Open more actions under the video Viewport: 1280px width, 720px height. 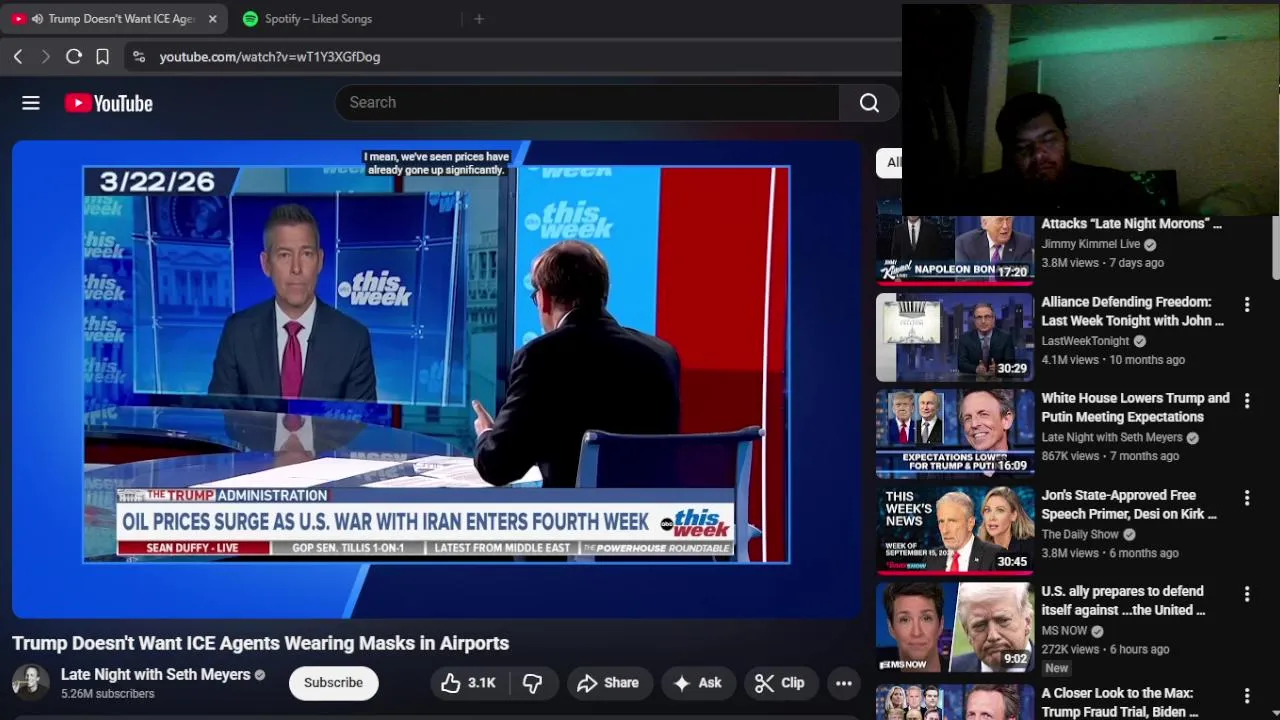844,683
